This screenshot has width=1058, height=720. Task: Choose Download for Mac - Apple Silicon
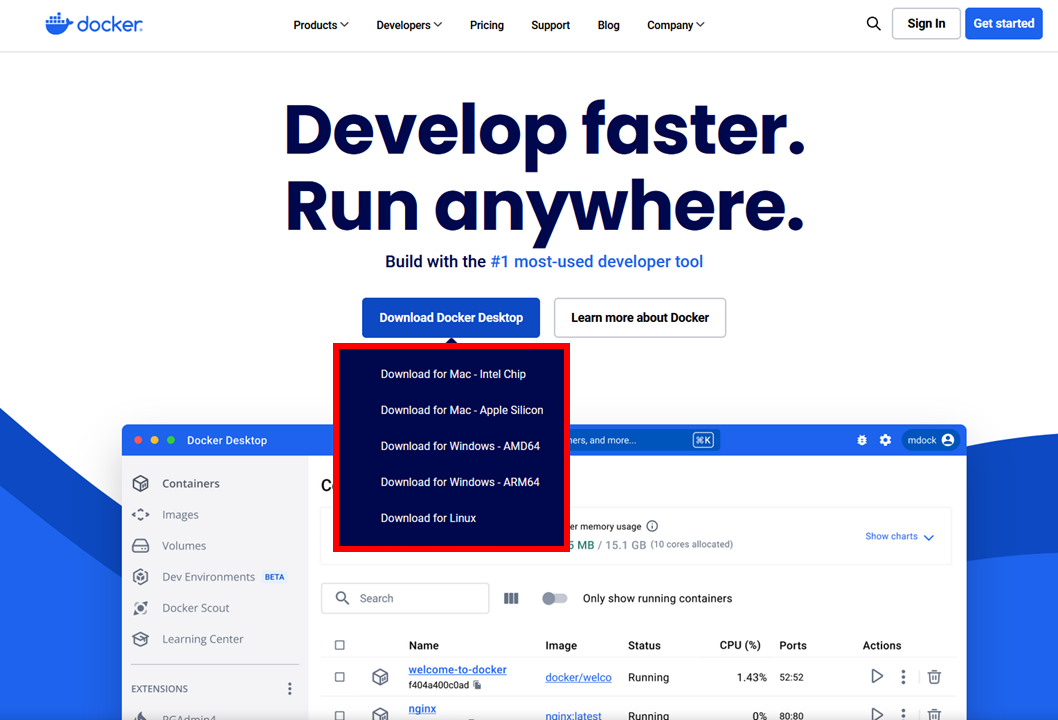tap(462, 410)
